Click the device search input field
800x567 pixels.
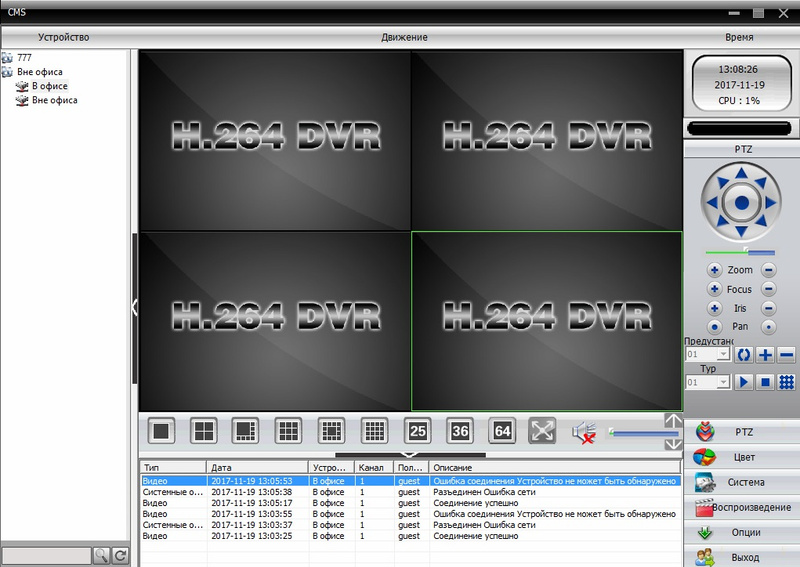tap(46, 555)
